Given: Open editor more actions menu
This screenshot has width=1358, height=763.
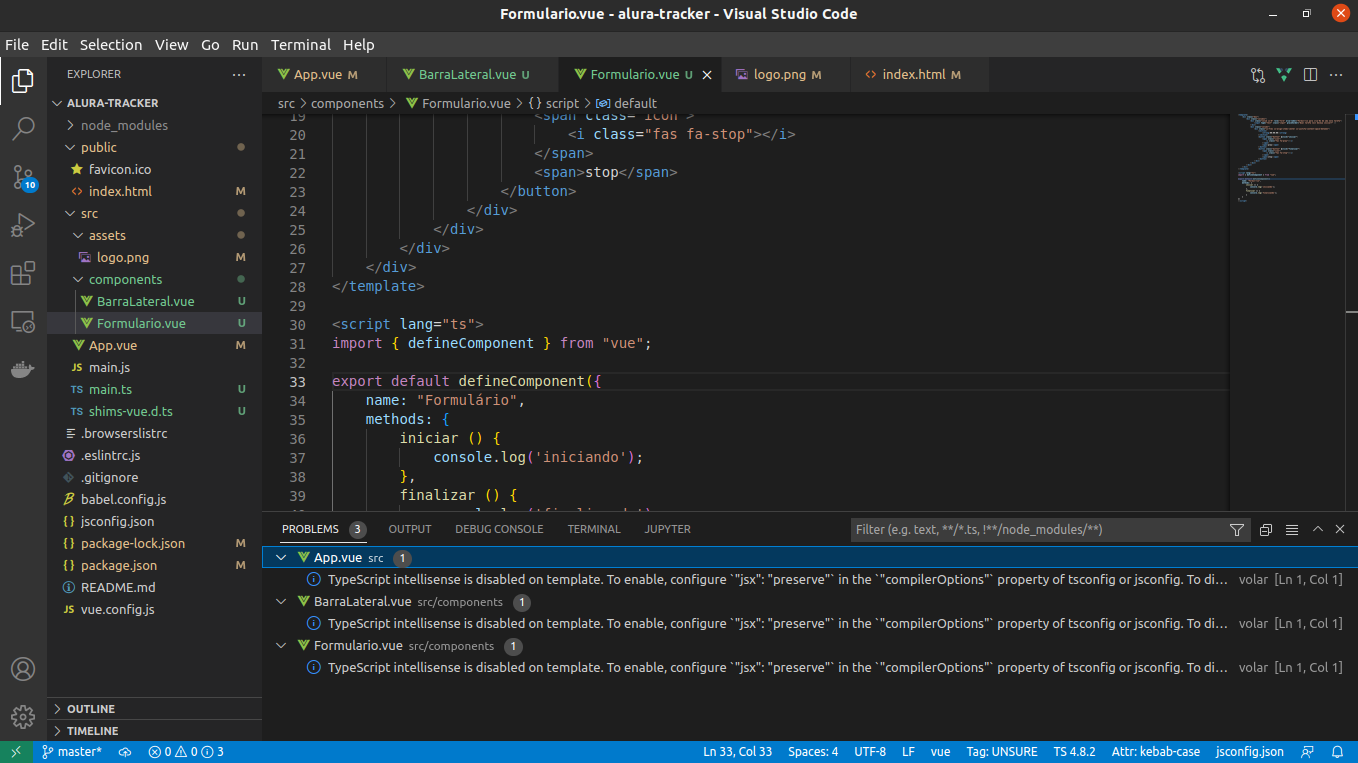Looking at the screenshot, I should (x=1336, y=75).
